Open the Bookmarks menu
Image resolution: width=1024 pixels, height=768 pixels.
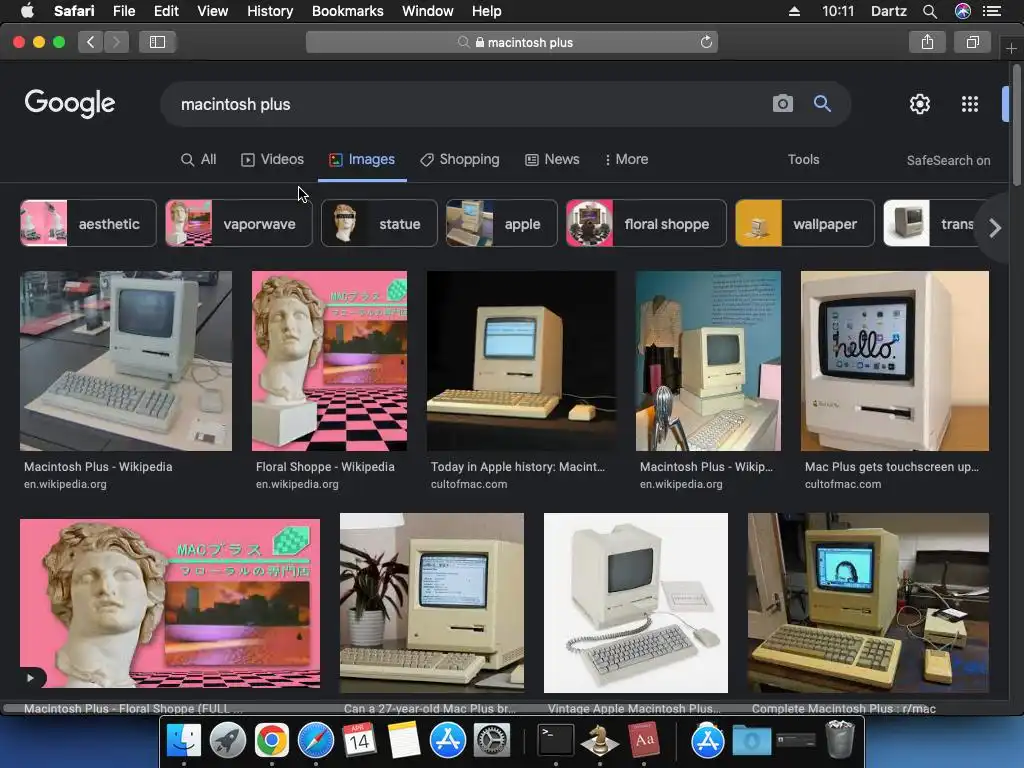pos(347,11)
